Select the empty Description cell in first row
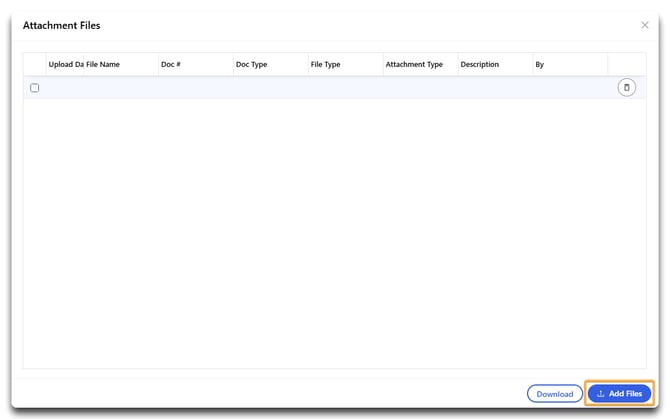The image size is (670, 419). point(494,88)
